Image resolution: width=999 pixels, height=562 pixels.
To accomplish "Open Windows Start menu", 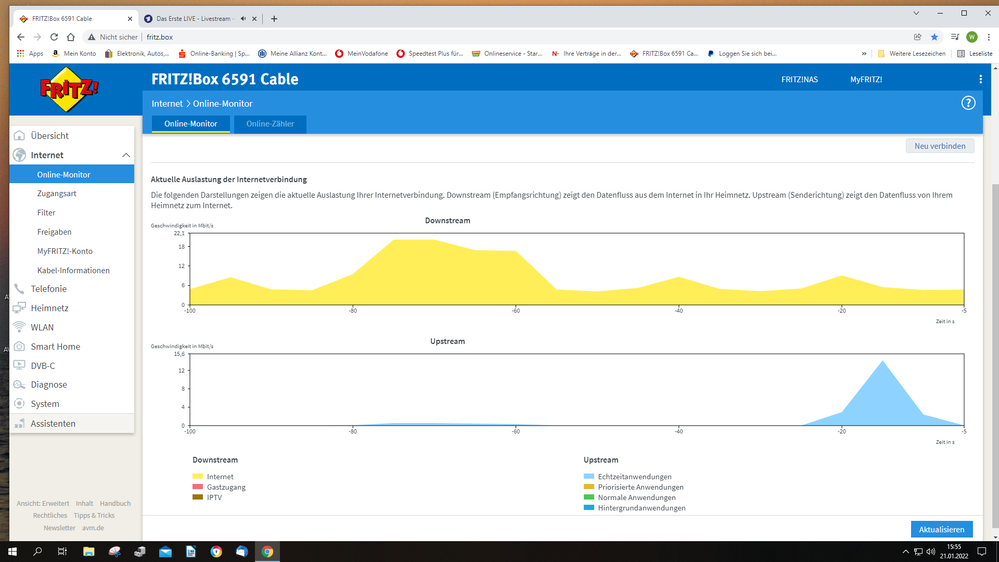I will tap(12, 552).
